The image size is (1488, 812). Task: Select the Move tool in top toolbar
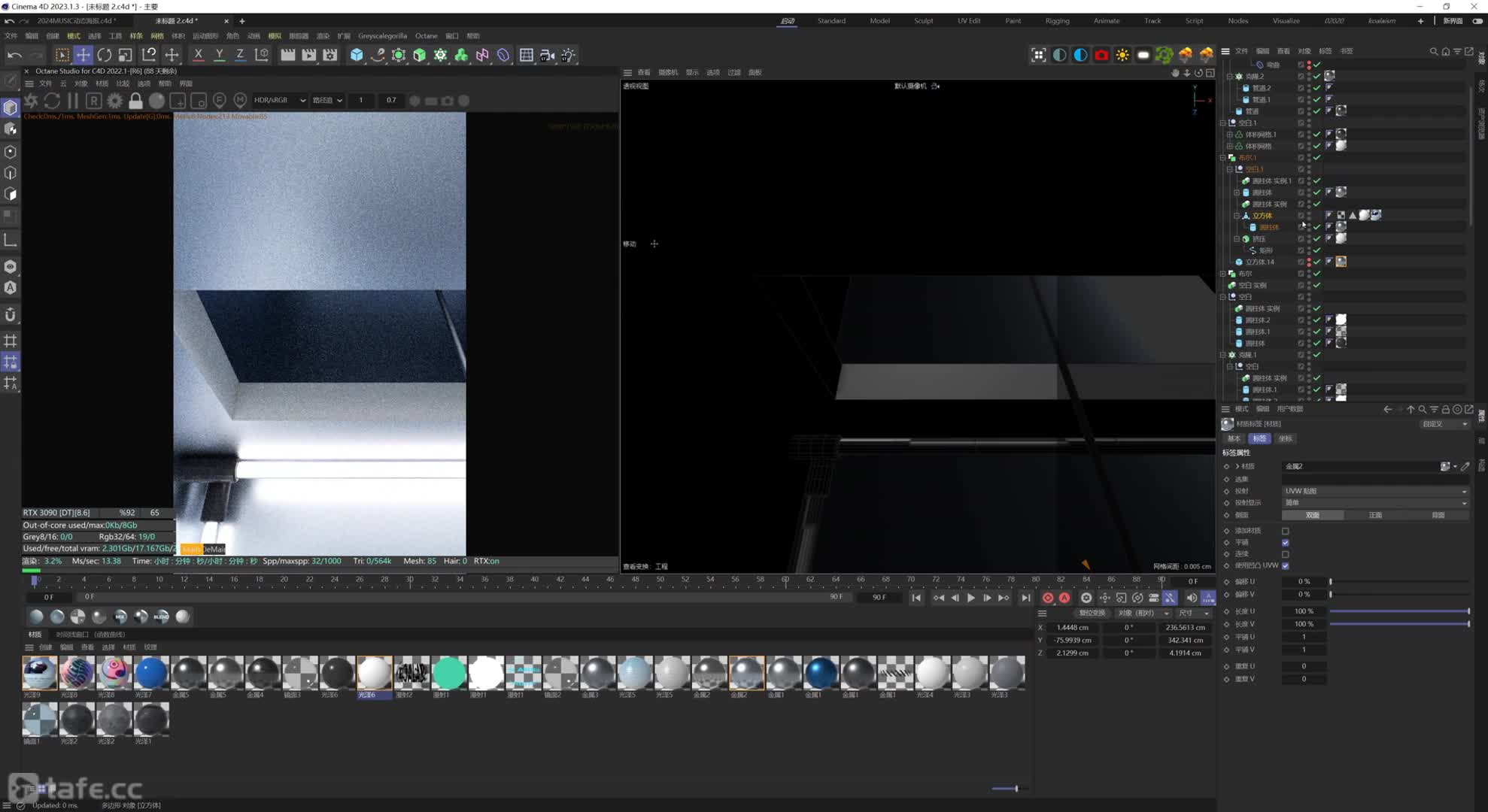click(x=83, y=55)
